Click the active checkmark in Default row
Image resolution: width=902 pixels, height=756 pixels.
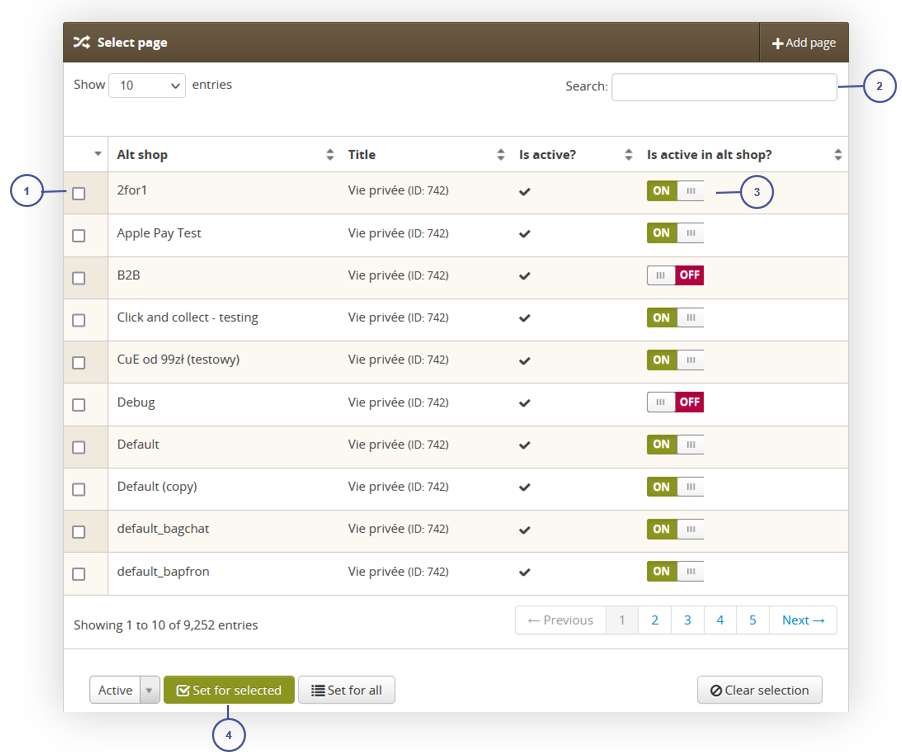525,445
